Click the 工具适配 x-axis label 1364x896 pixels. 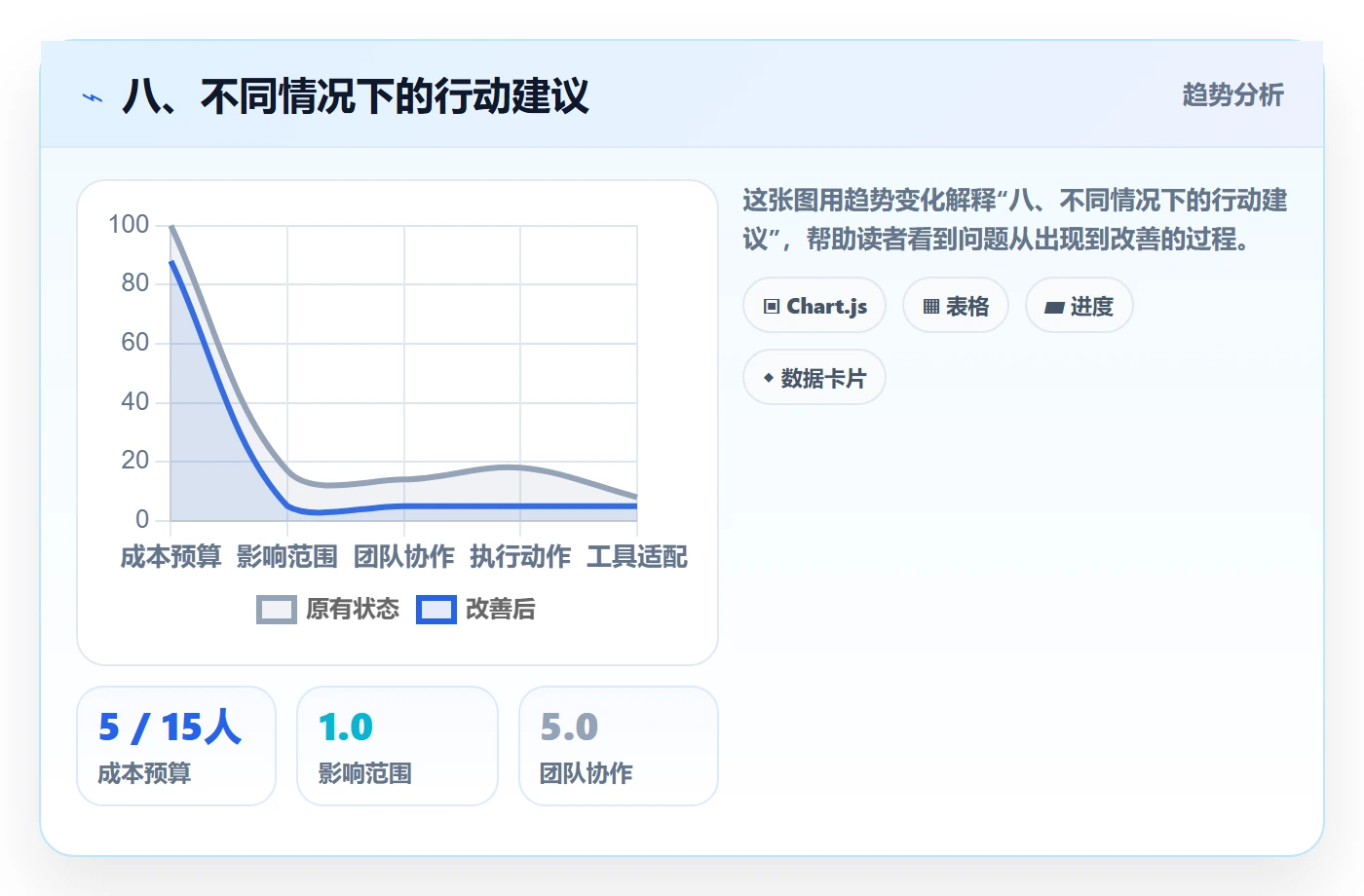coord(637,557)
